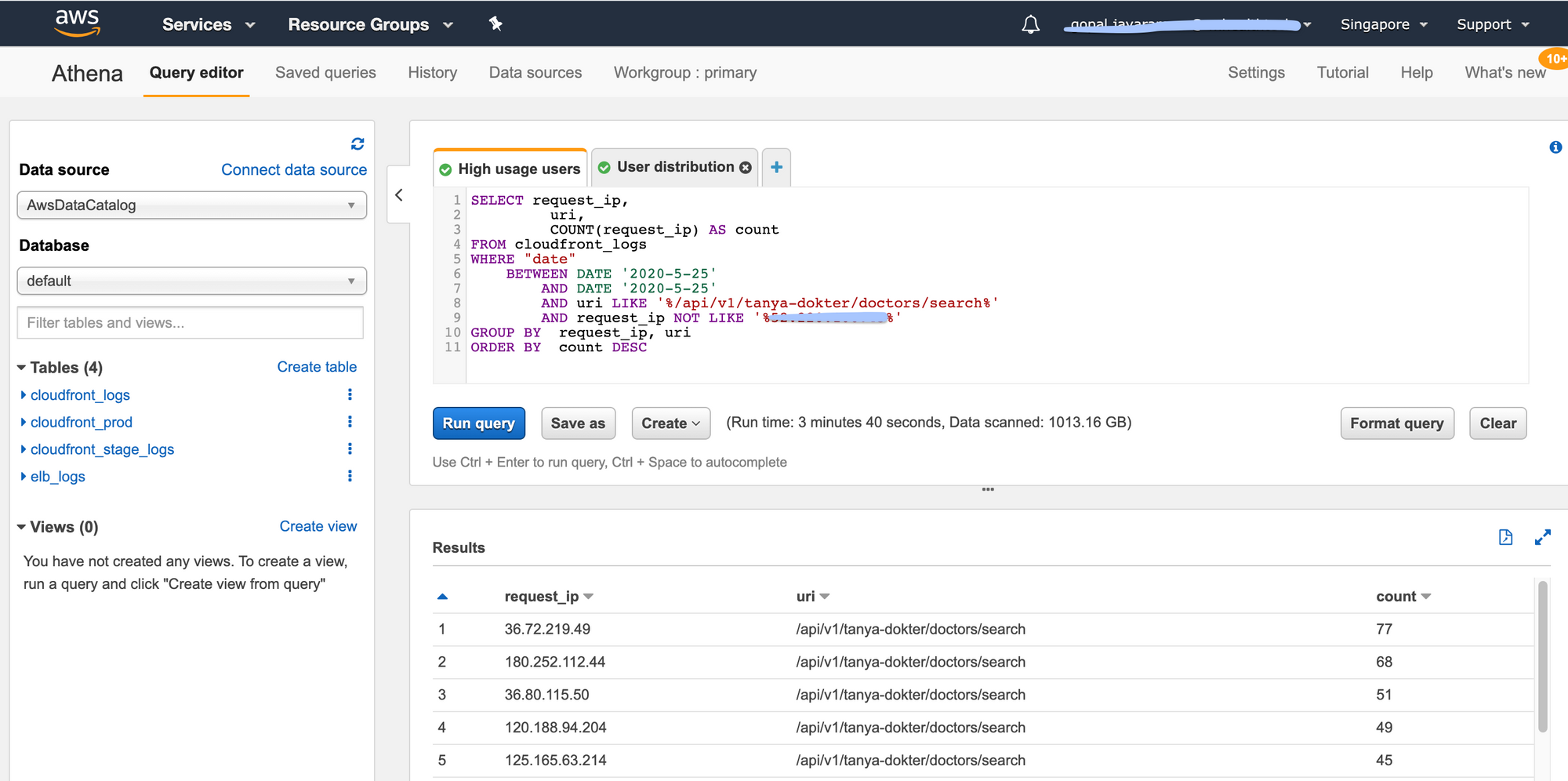Open the Singapore region dropdown
This screenshot has height=781, width=1568.
tap(1384, 24)
